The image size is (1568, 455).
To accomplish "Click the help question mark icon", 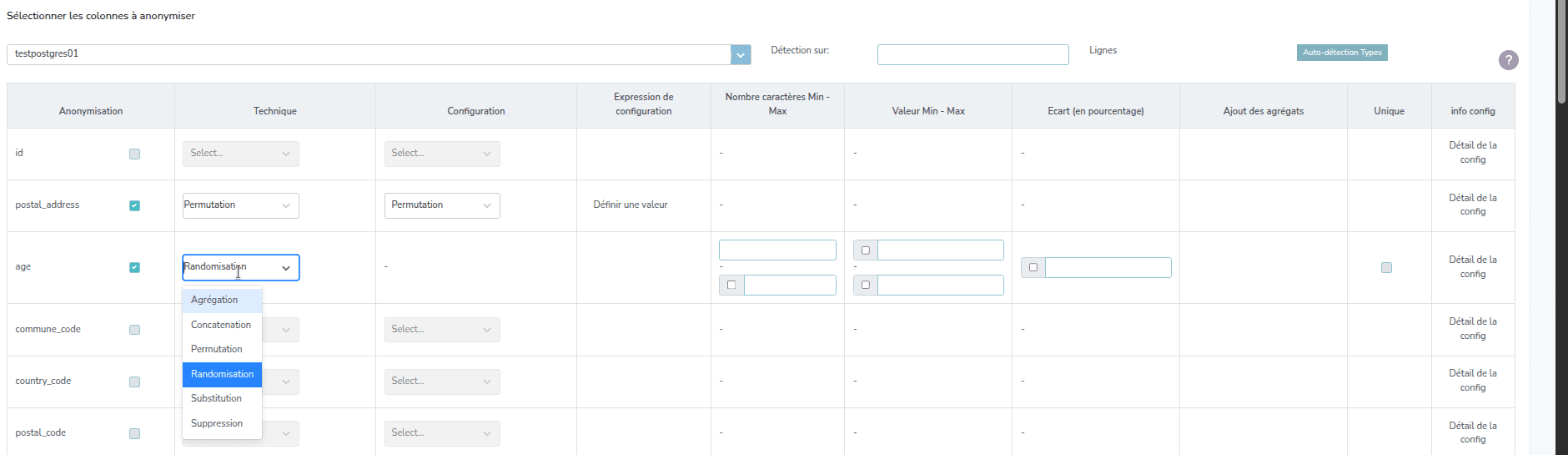I will [1508, 60].
